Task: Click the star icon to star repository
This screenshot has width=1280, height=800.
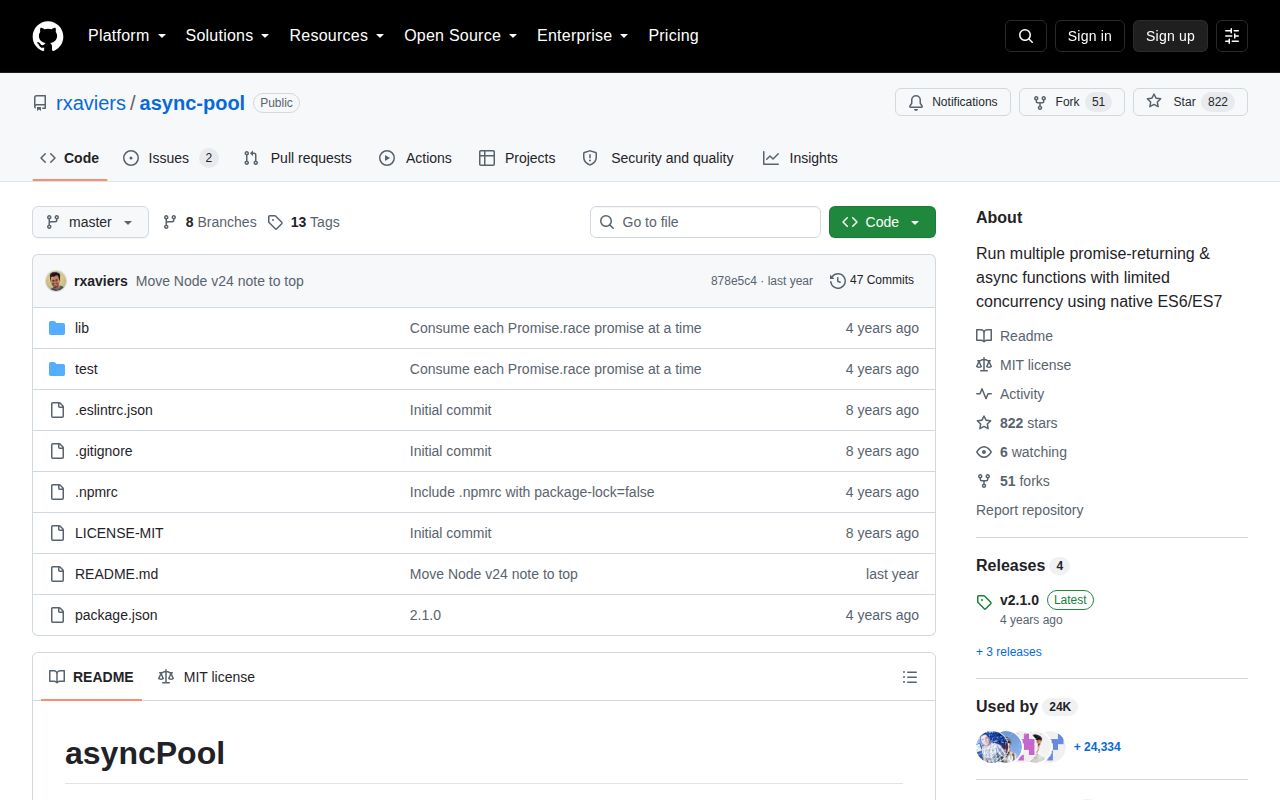Action: pos(1154,102)
